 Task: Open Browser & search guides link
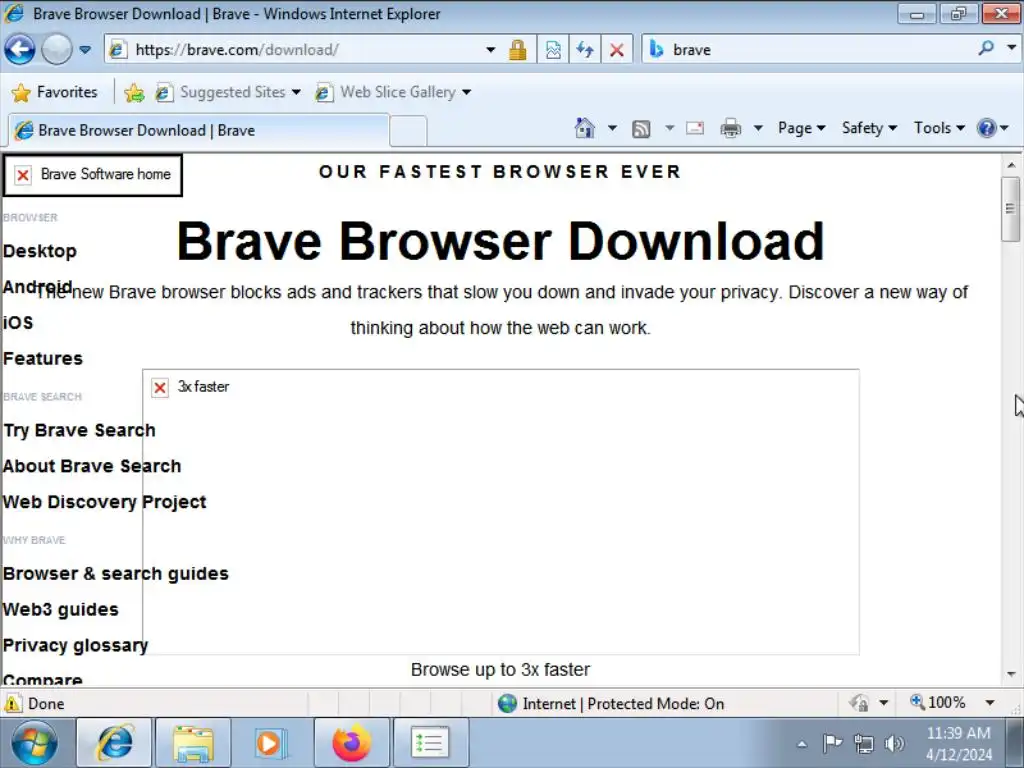point(116,573)
